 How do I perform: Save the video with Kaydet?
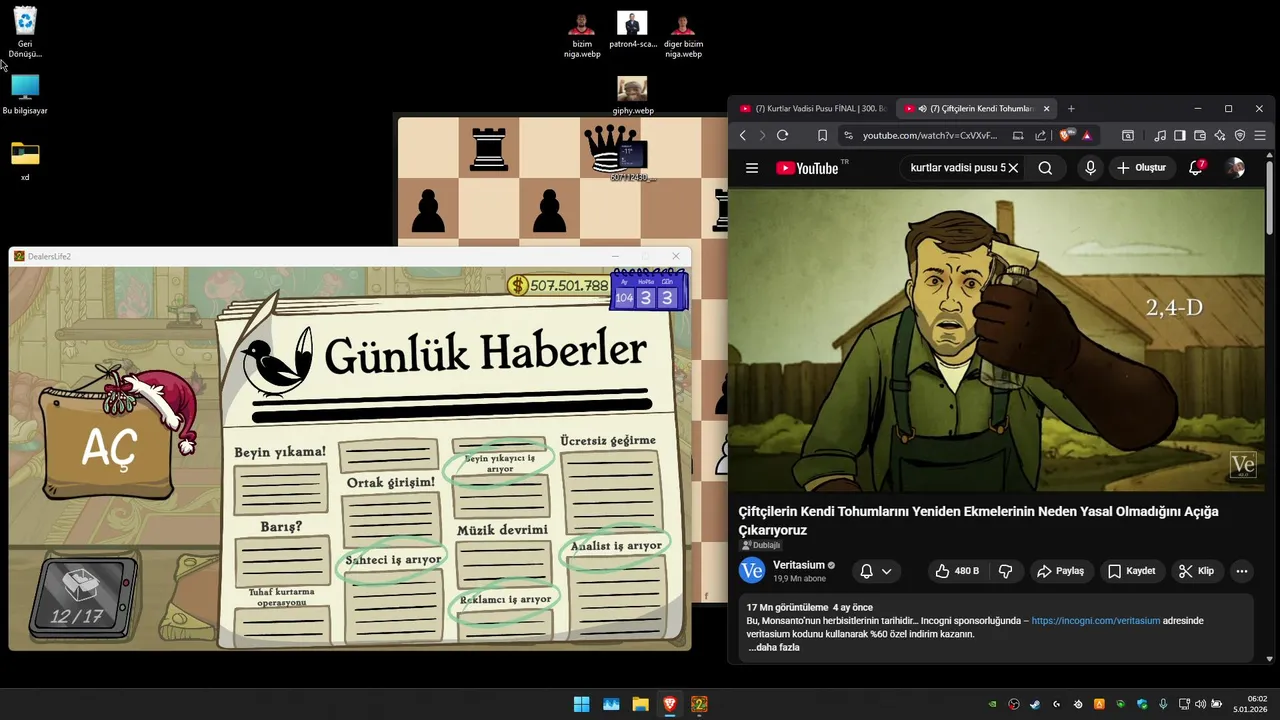(x=1131, y=571)
